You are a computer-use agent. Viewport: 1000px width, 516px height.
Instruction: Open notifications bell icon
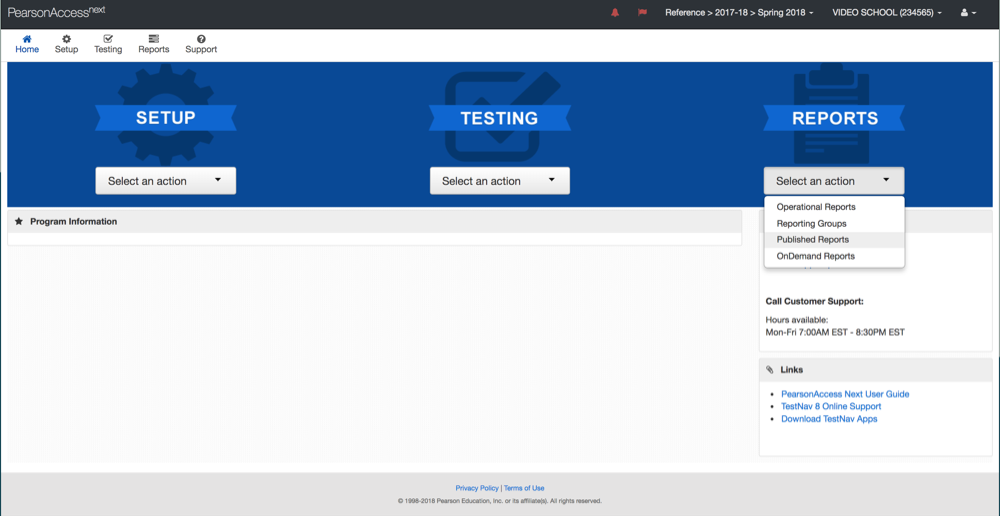click(x=615, y=13)
